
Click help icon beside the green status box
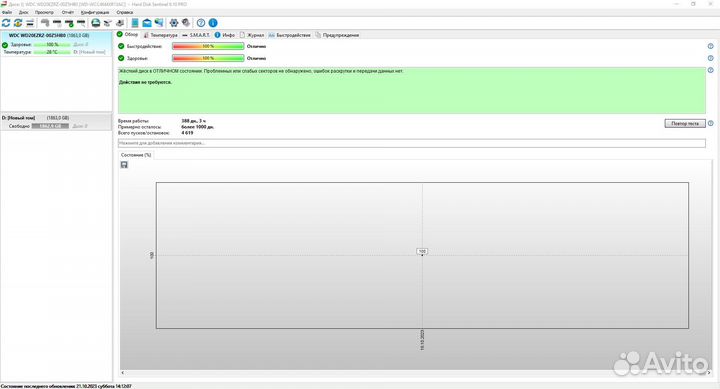710,70
